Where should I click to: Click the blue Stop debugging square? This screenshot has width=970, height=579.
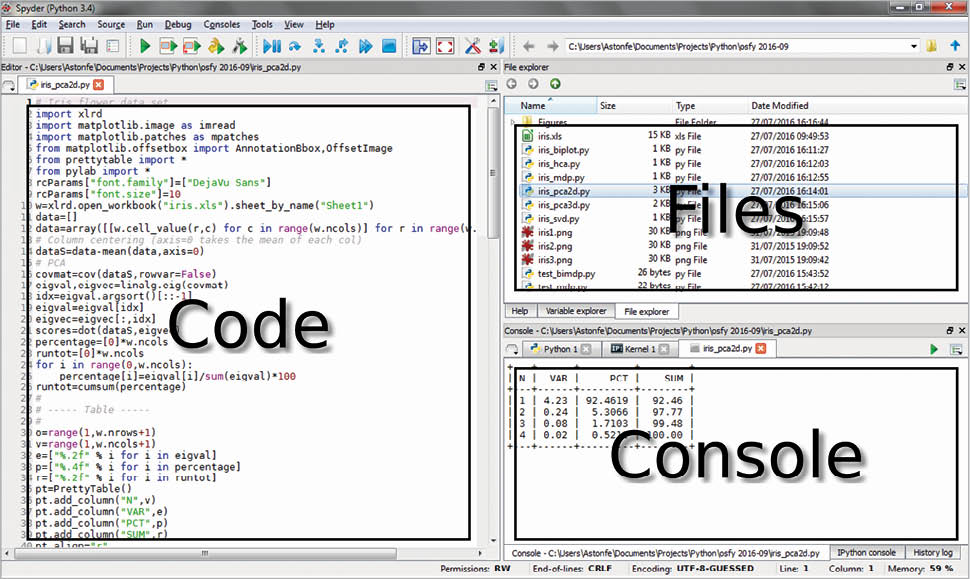[x=388, y=46]
